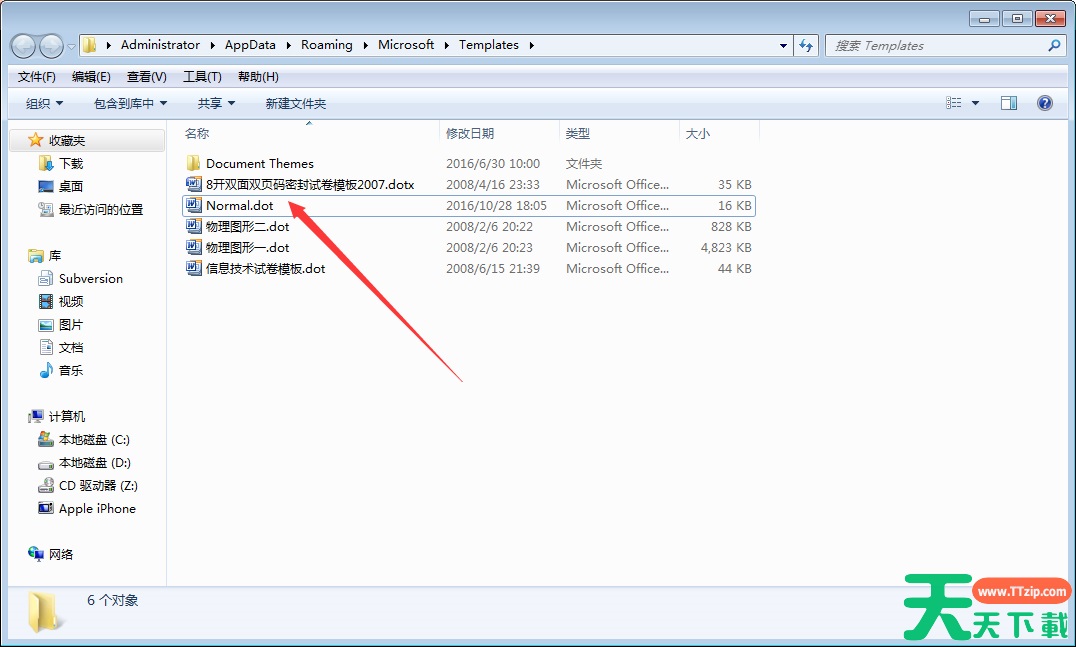Open the 工具(T) menu
This screenshot has width=1076, height=647.
click(202, 77)
